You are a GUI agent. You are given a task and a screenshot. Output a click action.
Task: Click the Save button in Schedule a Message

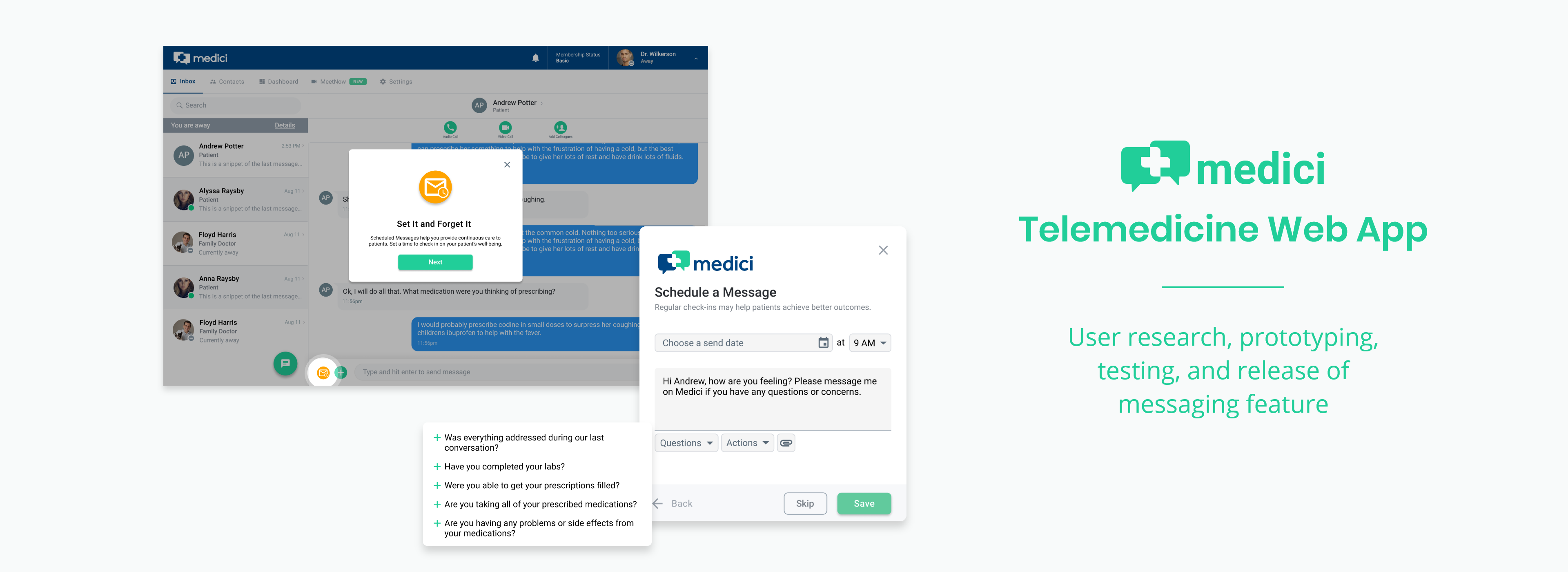pos(862,503)
